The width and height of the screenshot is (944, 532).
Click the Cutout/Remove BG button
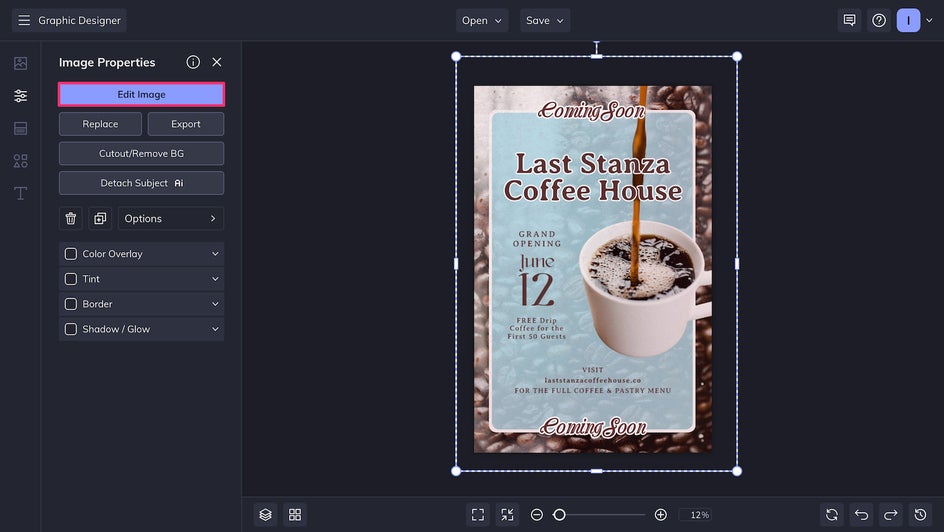pyautogui.click(x=141, y=153)
